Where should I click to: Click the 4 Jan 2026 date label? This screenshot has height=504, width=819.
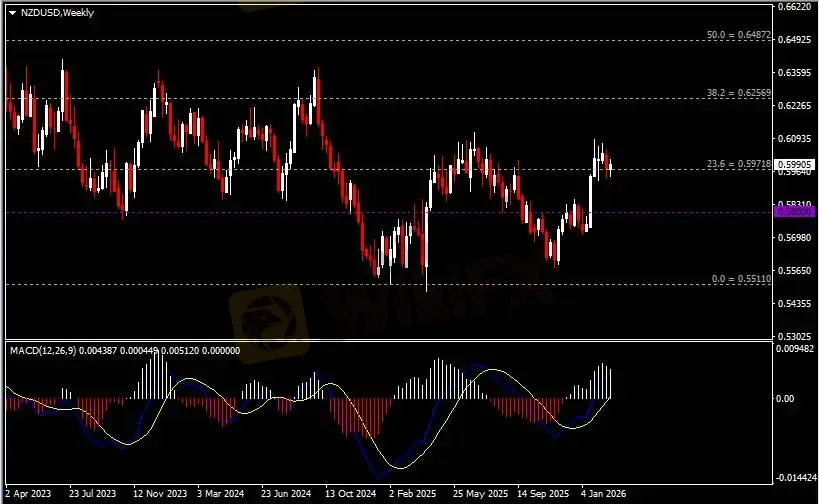603,494
